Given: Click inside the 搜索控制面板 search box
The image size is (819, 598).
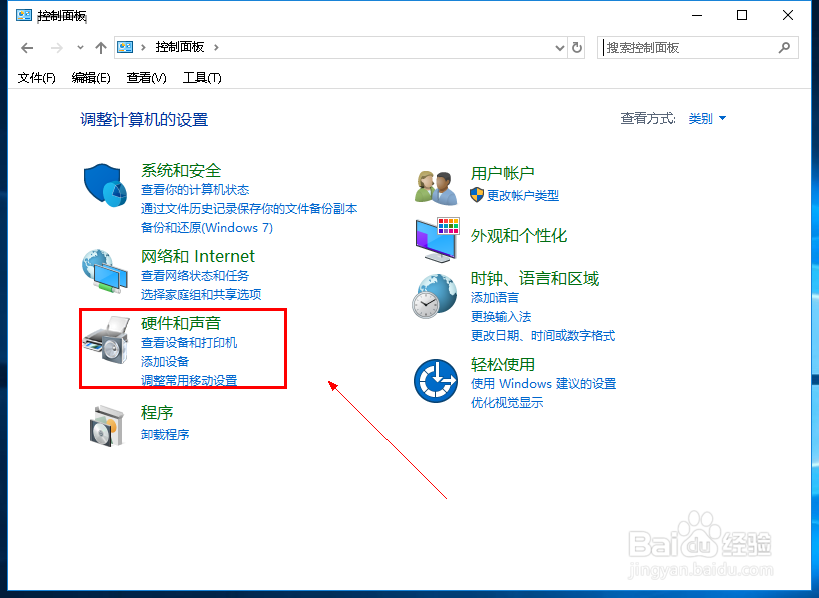Looking at the screenshot, I should tap(680, 47).
